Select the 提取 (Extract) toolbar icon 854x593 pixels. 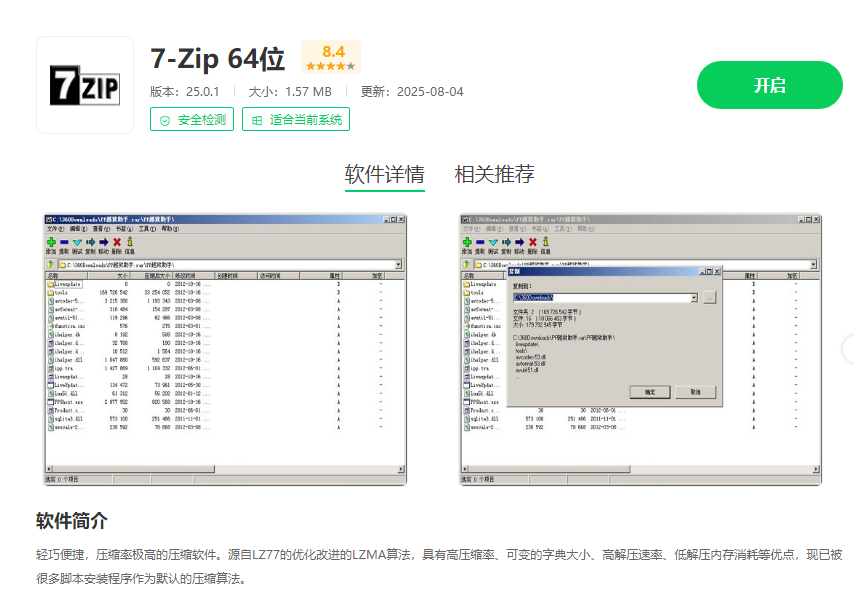tap(62, 242)
